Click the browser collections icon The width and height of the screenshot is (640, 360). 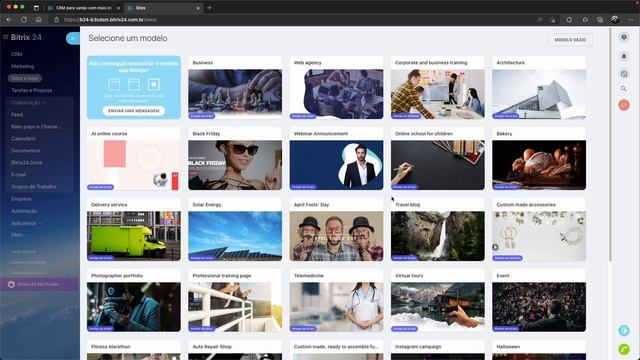(600, 20)
